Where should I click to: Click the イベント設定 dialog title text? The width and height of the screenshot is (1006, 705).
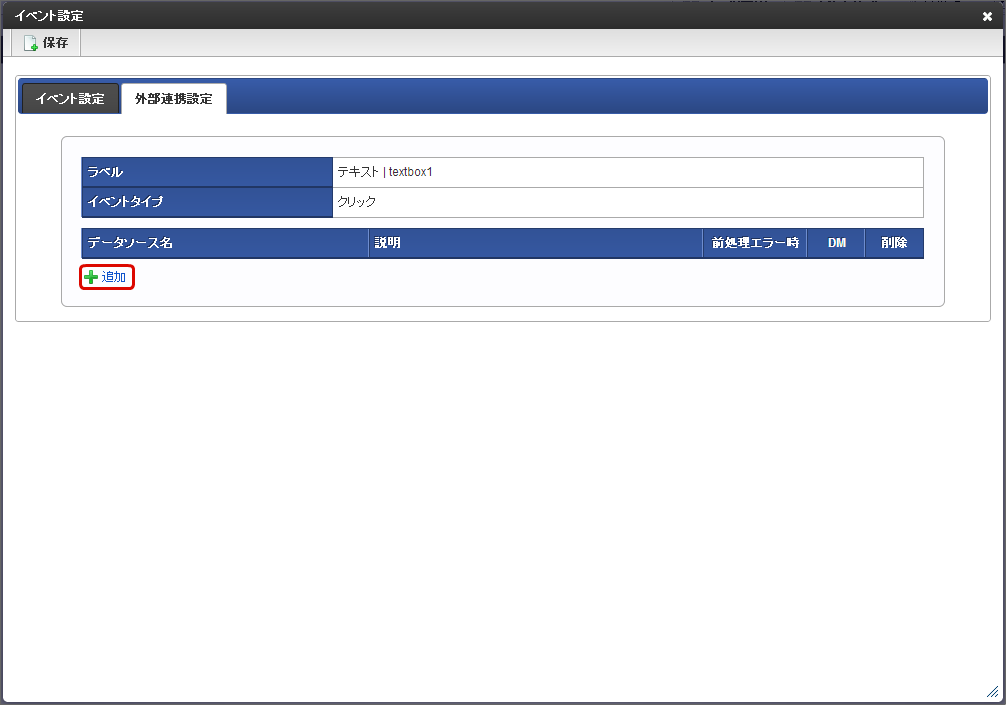coord(49,16)
